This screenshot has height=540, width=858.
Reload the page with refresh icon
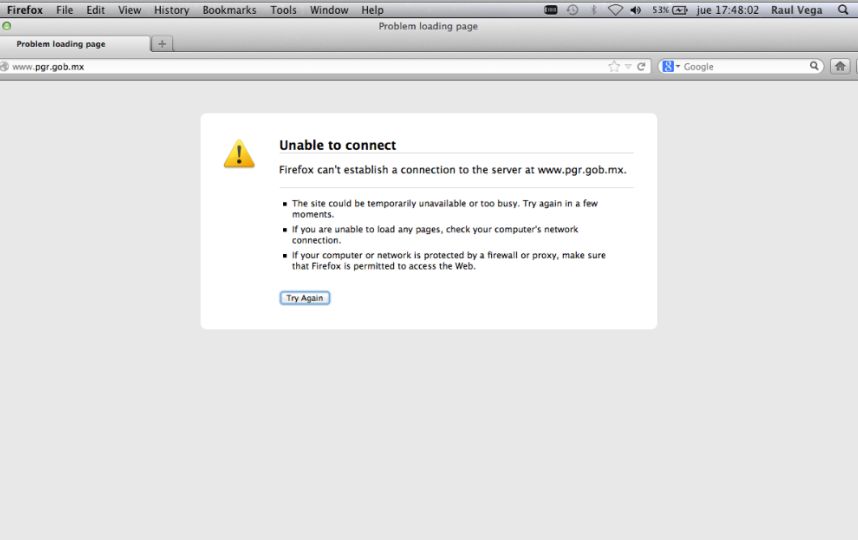click(641, 66)
